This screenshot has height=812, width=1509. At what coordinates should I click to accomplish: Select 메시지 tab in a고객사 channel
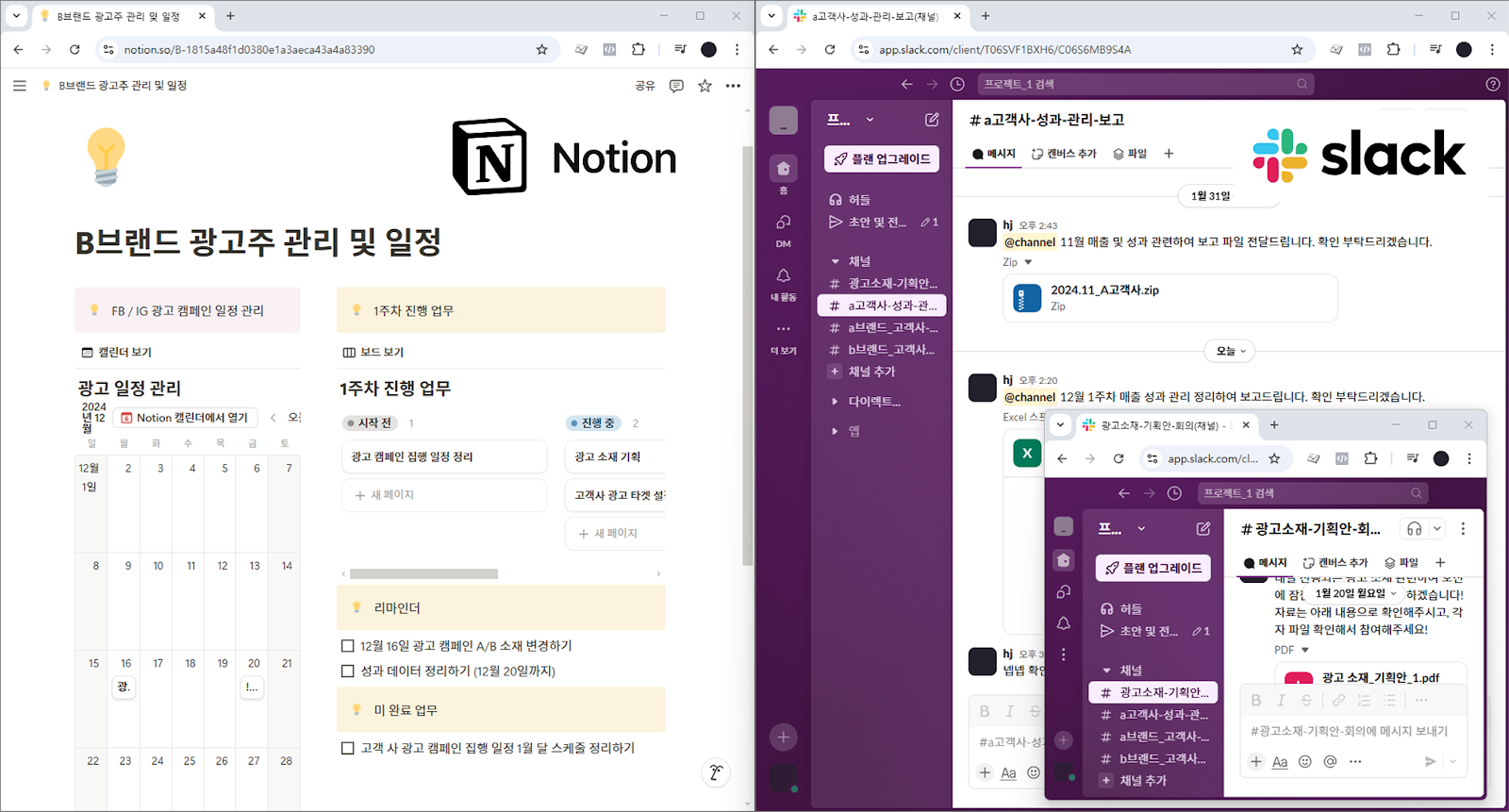click(995, 154)
